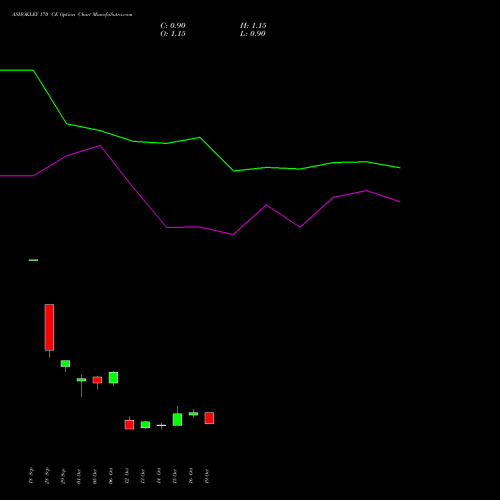Select the tall red candlestick for 28 Sep
Viewport: 500px width, 500px height.
(49, 327)
